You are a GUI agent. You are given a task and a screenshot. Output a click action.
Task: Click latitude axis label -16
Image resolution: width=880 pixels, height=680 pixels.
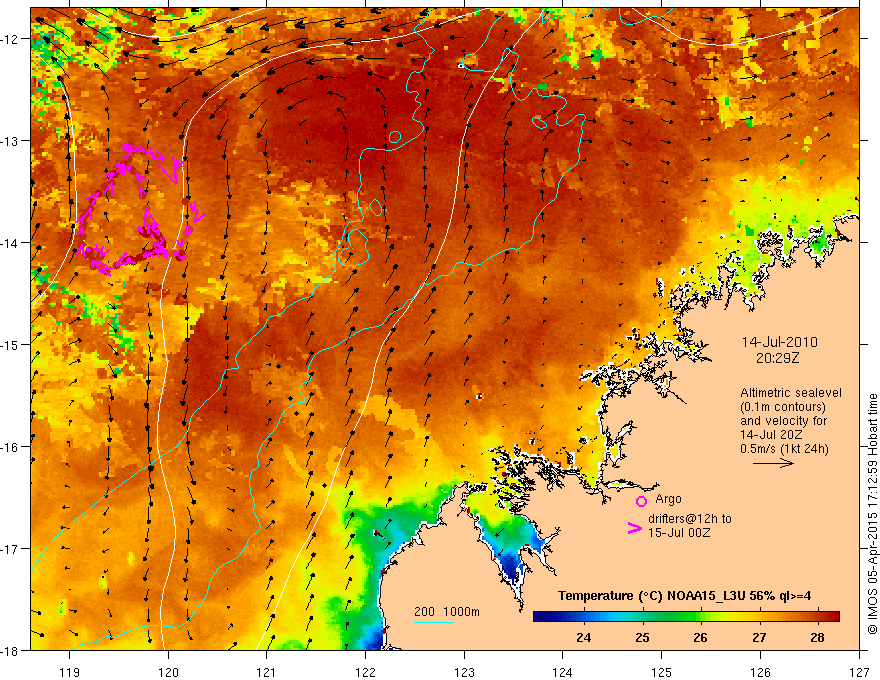click(x=10, y=447)
